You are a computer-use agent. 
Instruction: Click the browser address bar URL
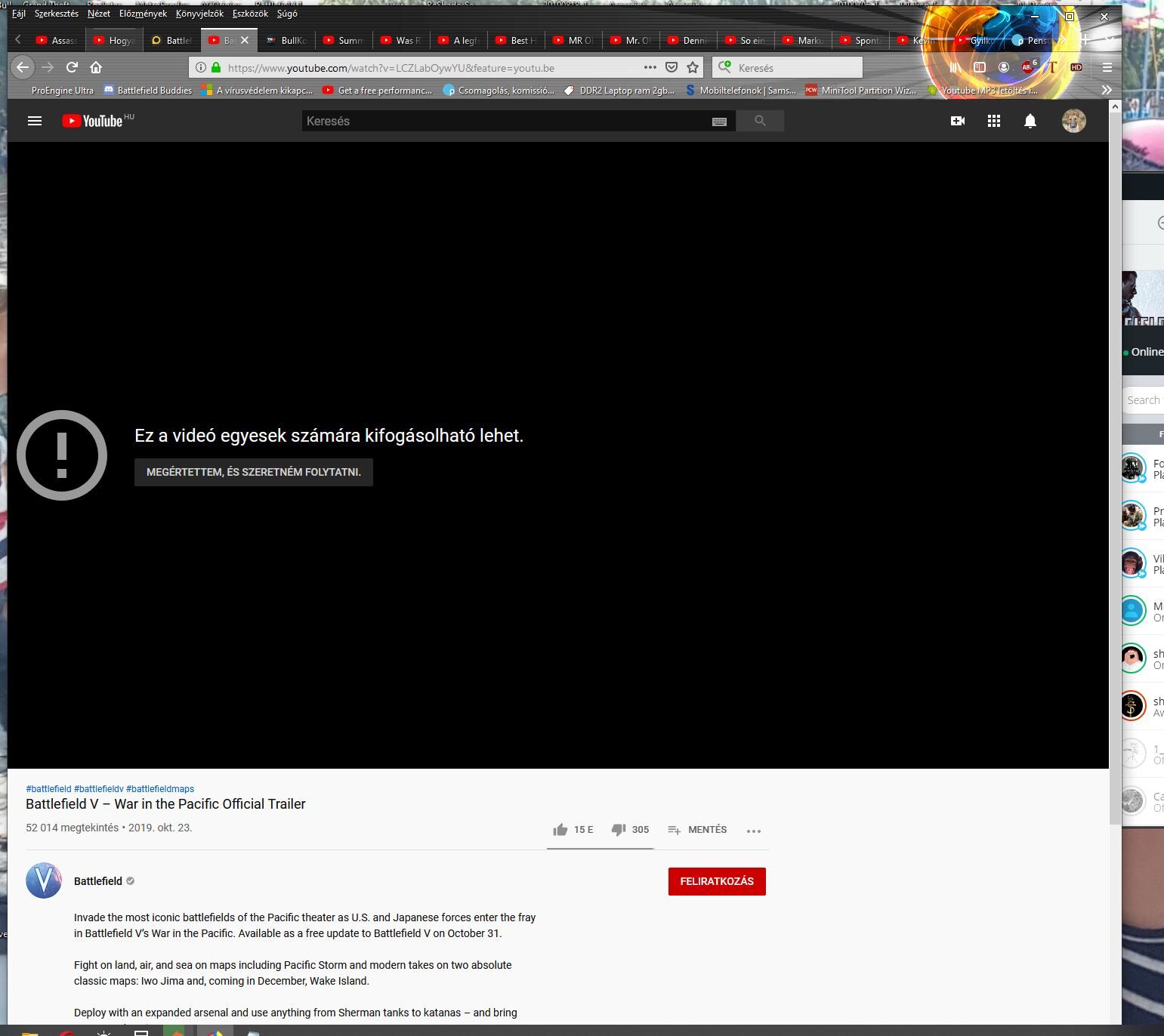(391, 68)
